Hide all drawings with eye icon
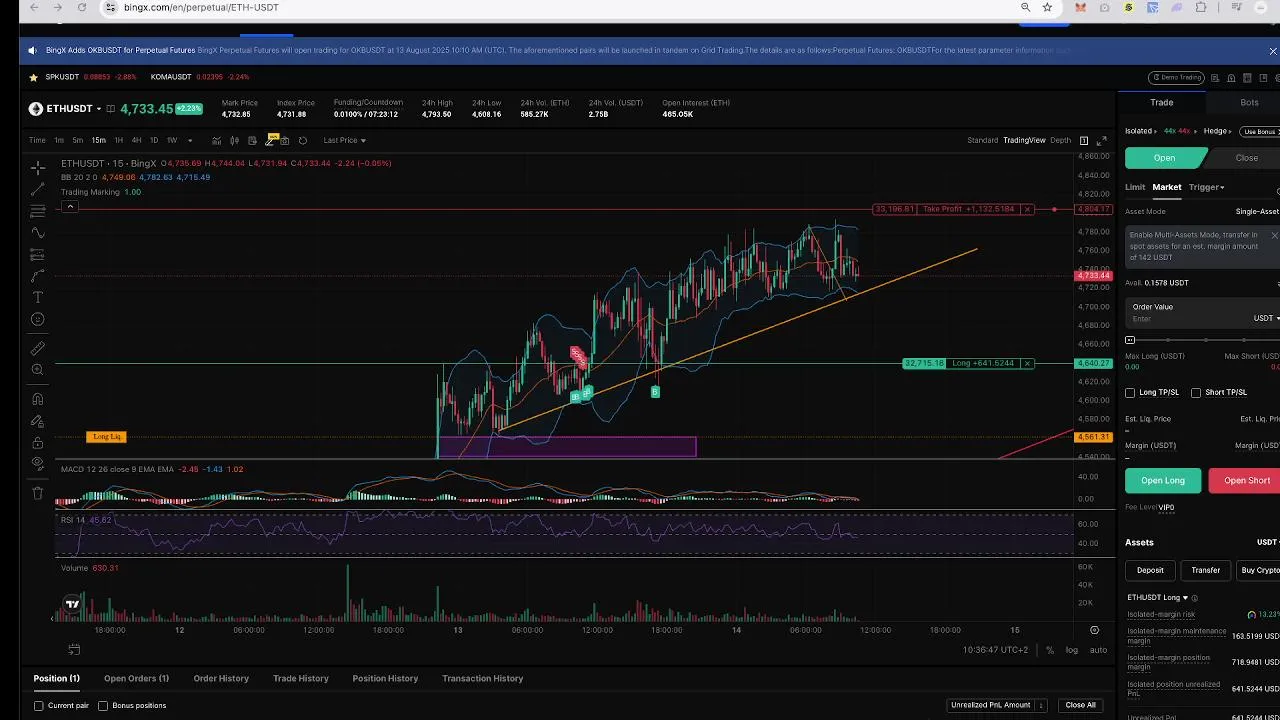1280x720 pixels. [38, 464]
